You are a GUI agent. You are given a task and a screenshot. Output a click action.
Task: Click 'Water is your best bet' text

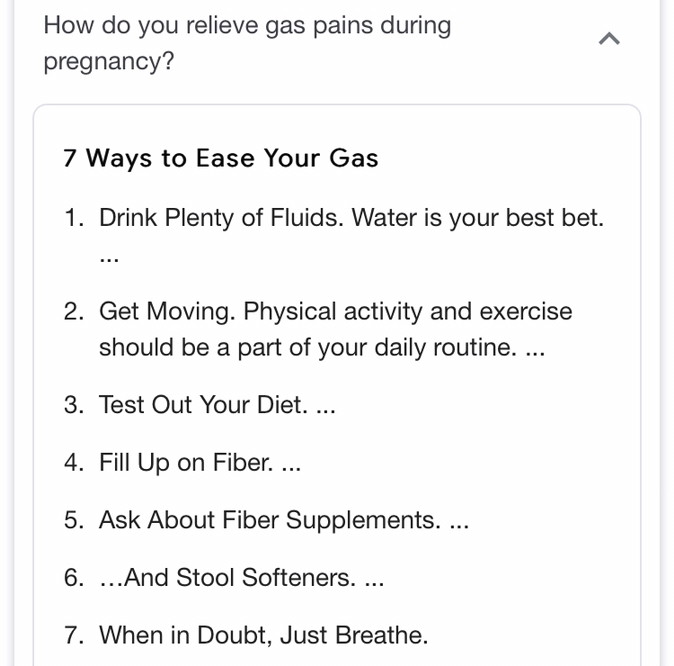tap(478, 218)
